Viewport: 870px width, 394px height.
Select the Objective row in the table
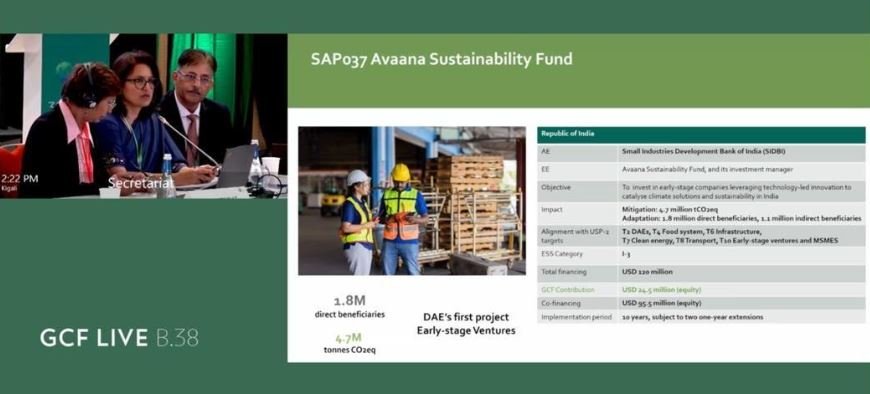[x=701, y=191]
